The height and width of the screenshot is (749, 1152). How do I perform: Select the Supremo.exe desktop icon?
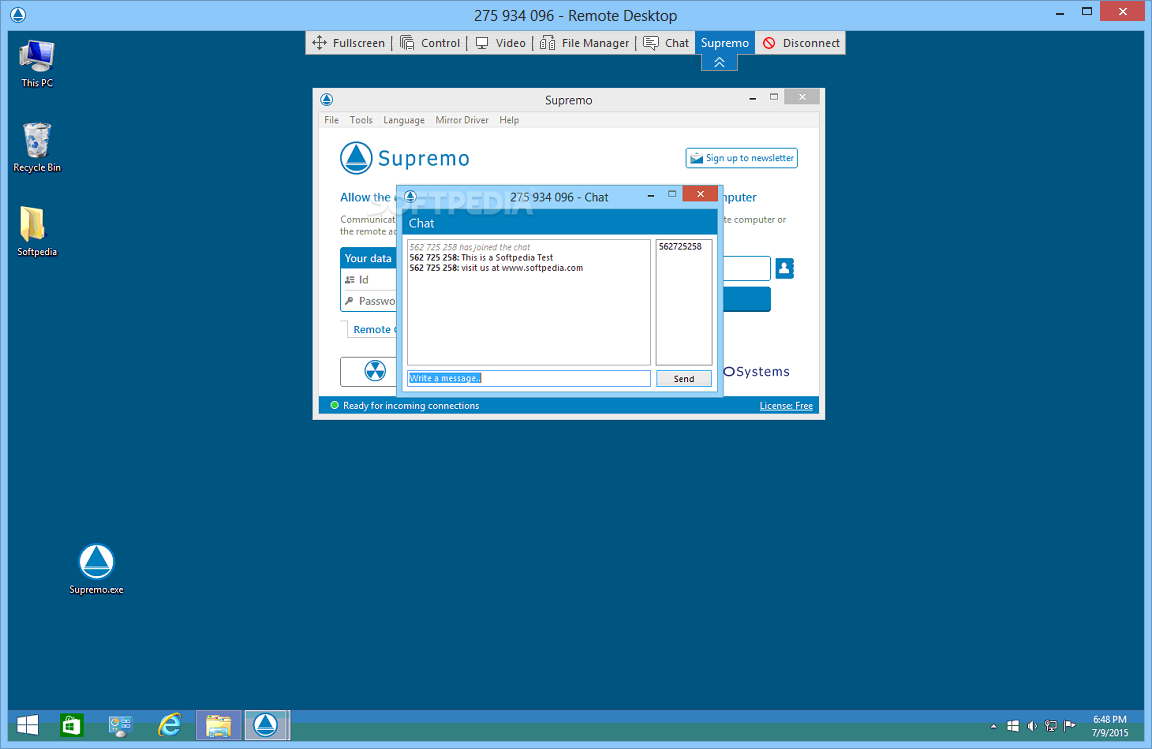(x=96, y=570)
